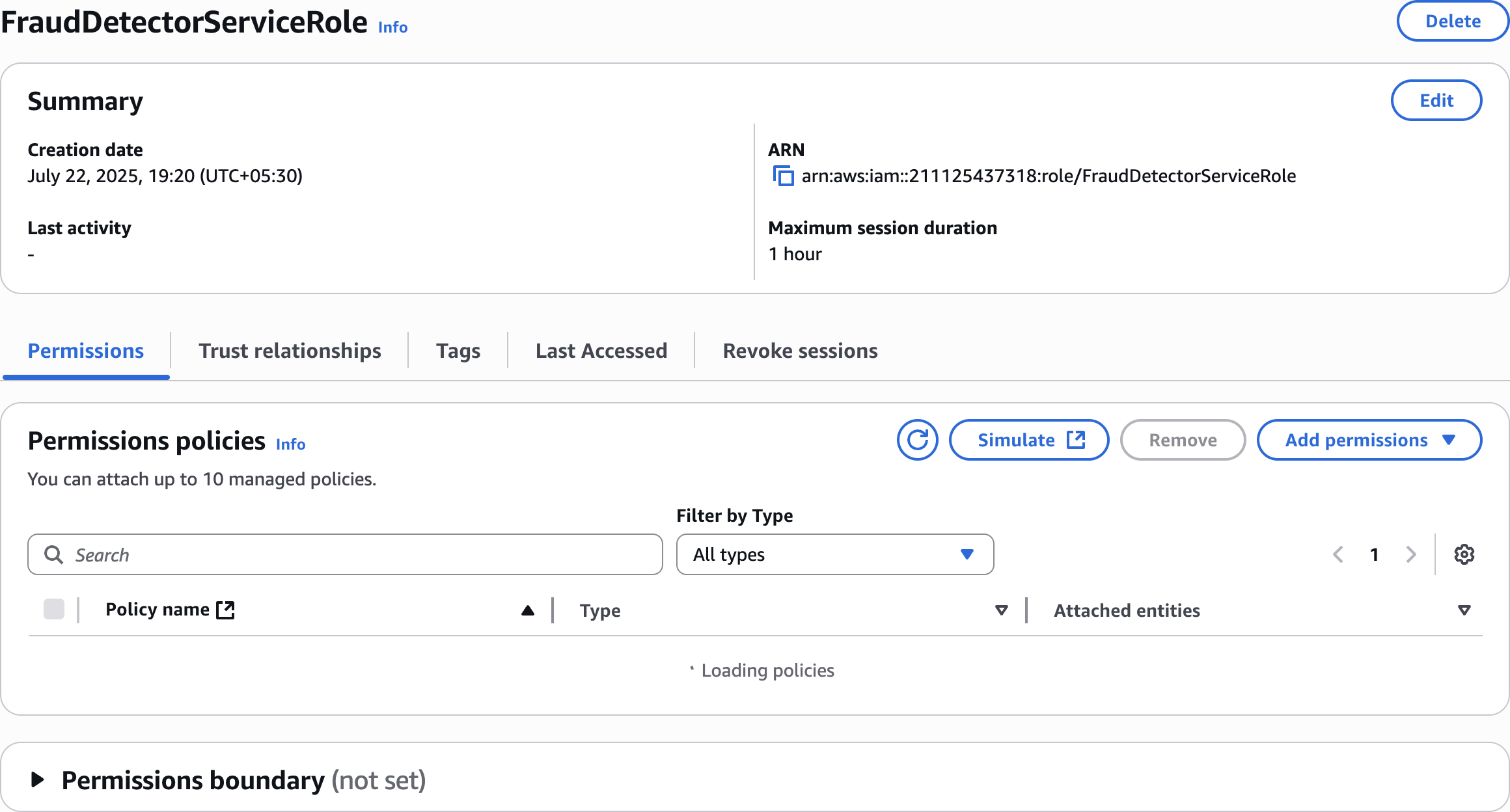Viewport: 1510px width, 812px height.
Task: Click the Edit summary button
Action: click(x=1436, y=100)
